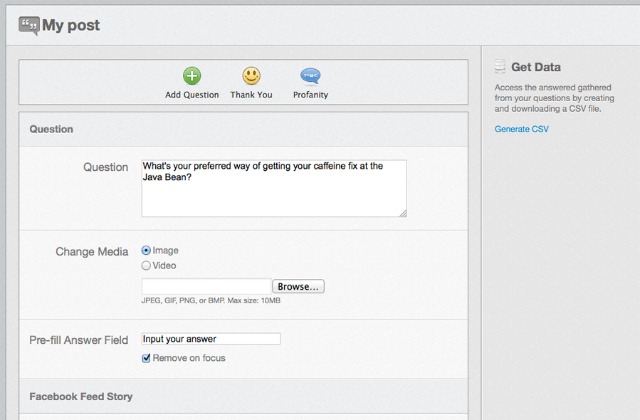Click the Get Data heading

[536, 67]
